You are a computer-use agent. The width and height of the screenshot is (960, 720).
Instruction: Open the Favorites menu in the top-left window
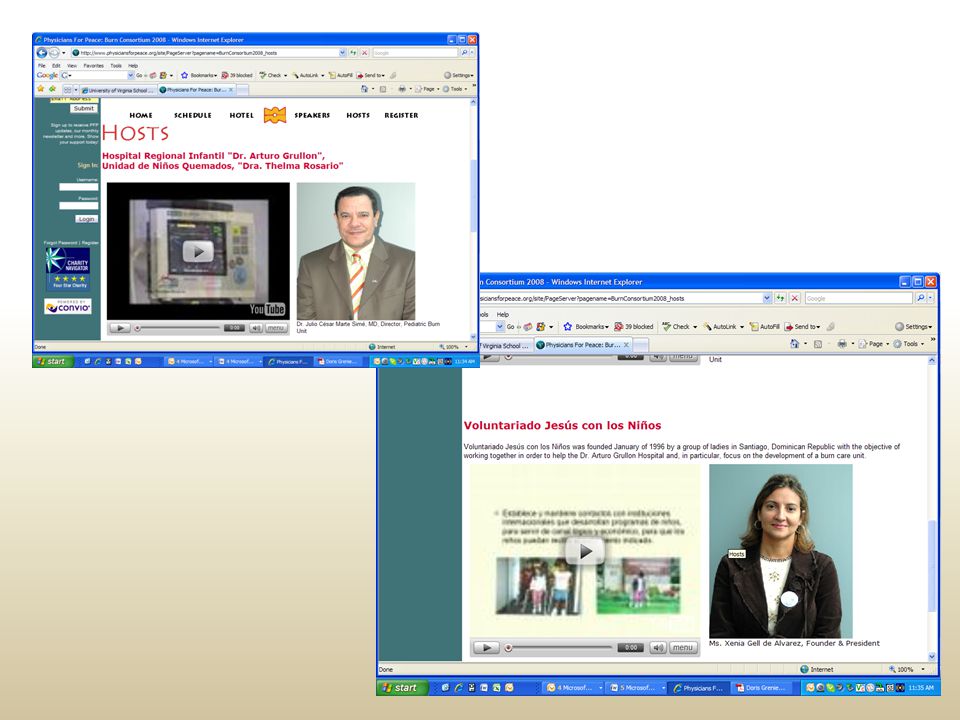pos(94,66)
